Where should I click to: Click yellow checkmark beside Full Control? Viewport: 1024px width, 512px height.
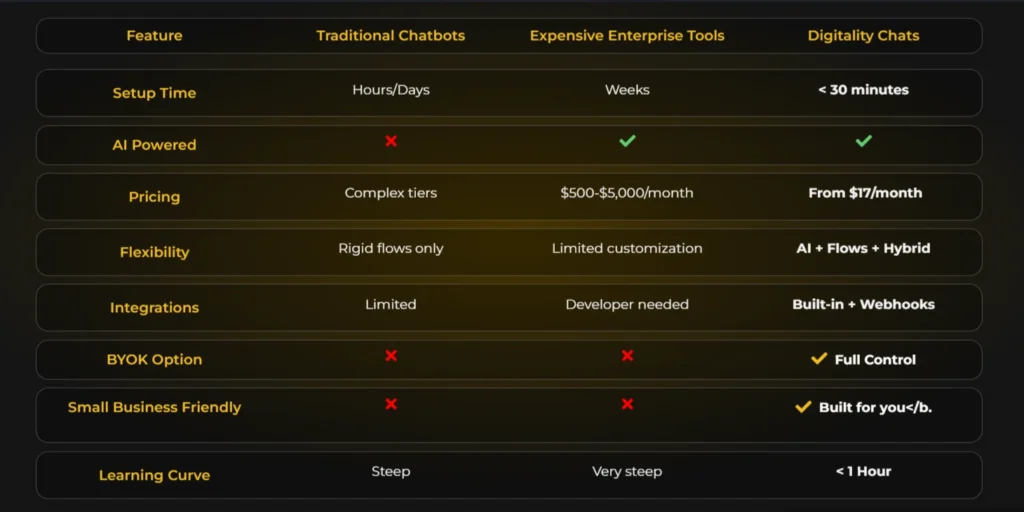point(819,358)
